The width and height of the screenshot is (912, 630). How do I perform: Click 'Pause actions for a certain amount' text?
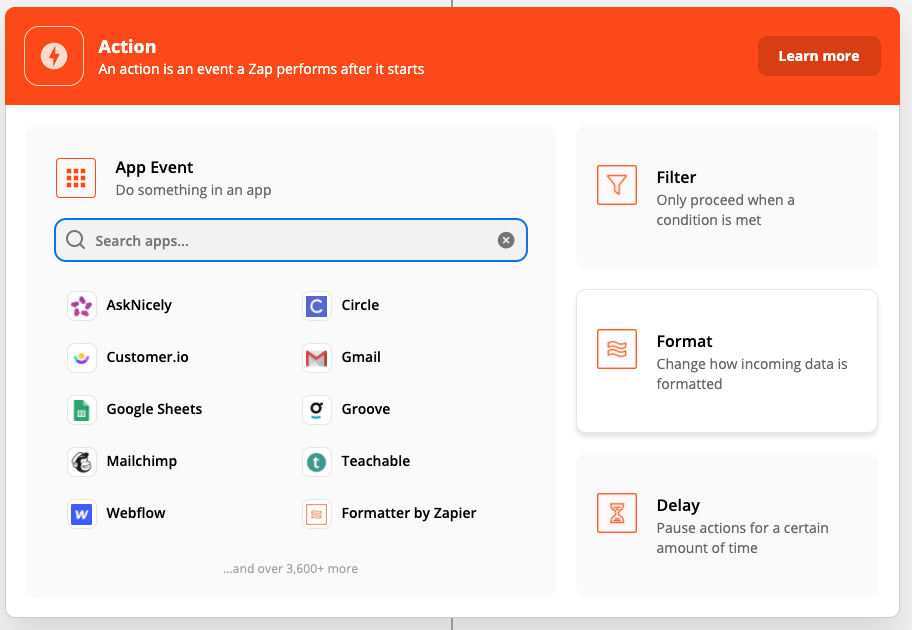coord(743,538)
